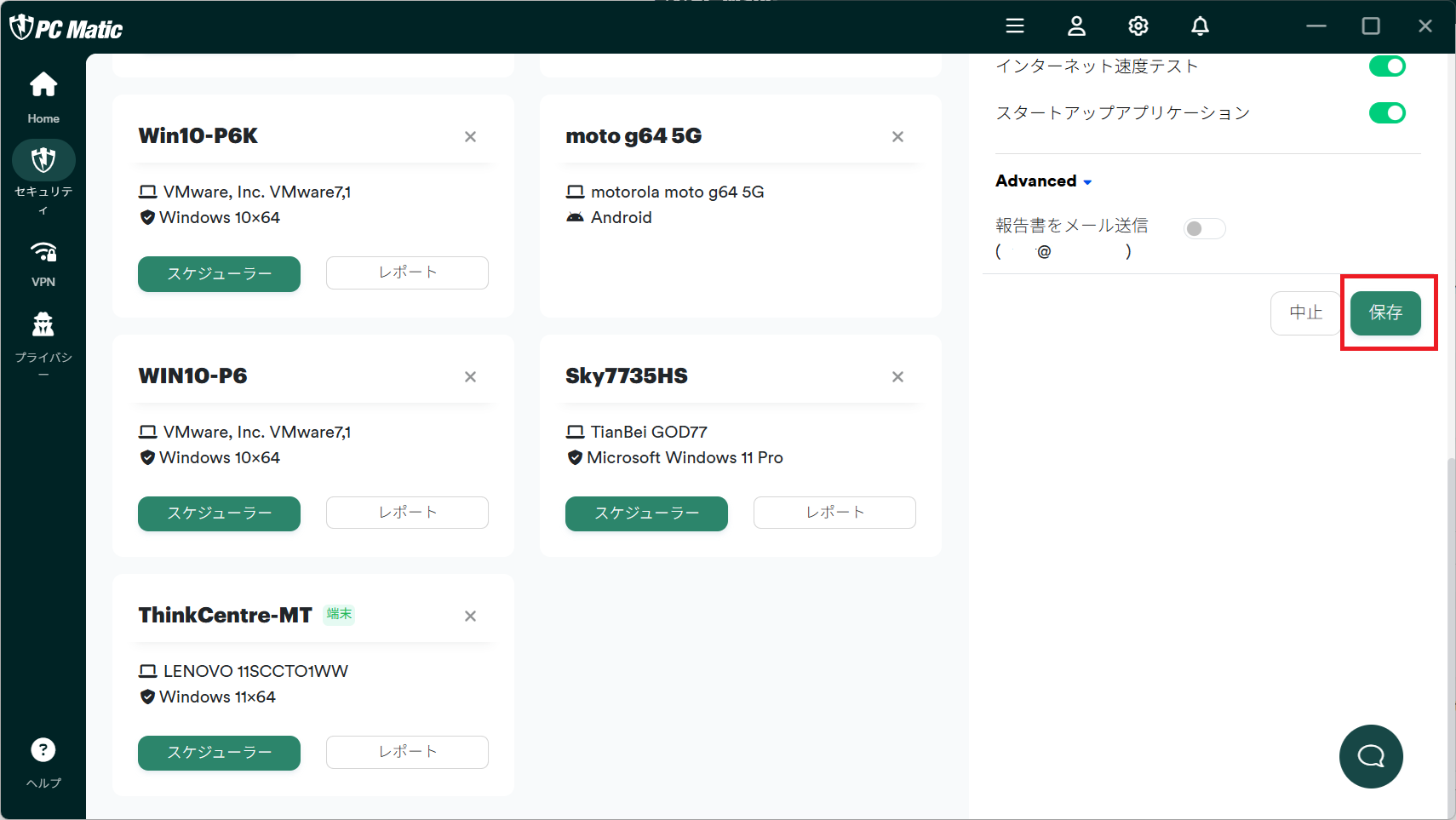
Task: Open スケジューラー for Sky7735HS
Action: (x=646, y=513)
